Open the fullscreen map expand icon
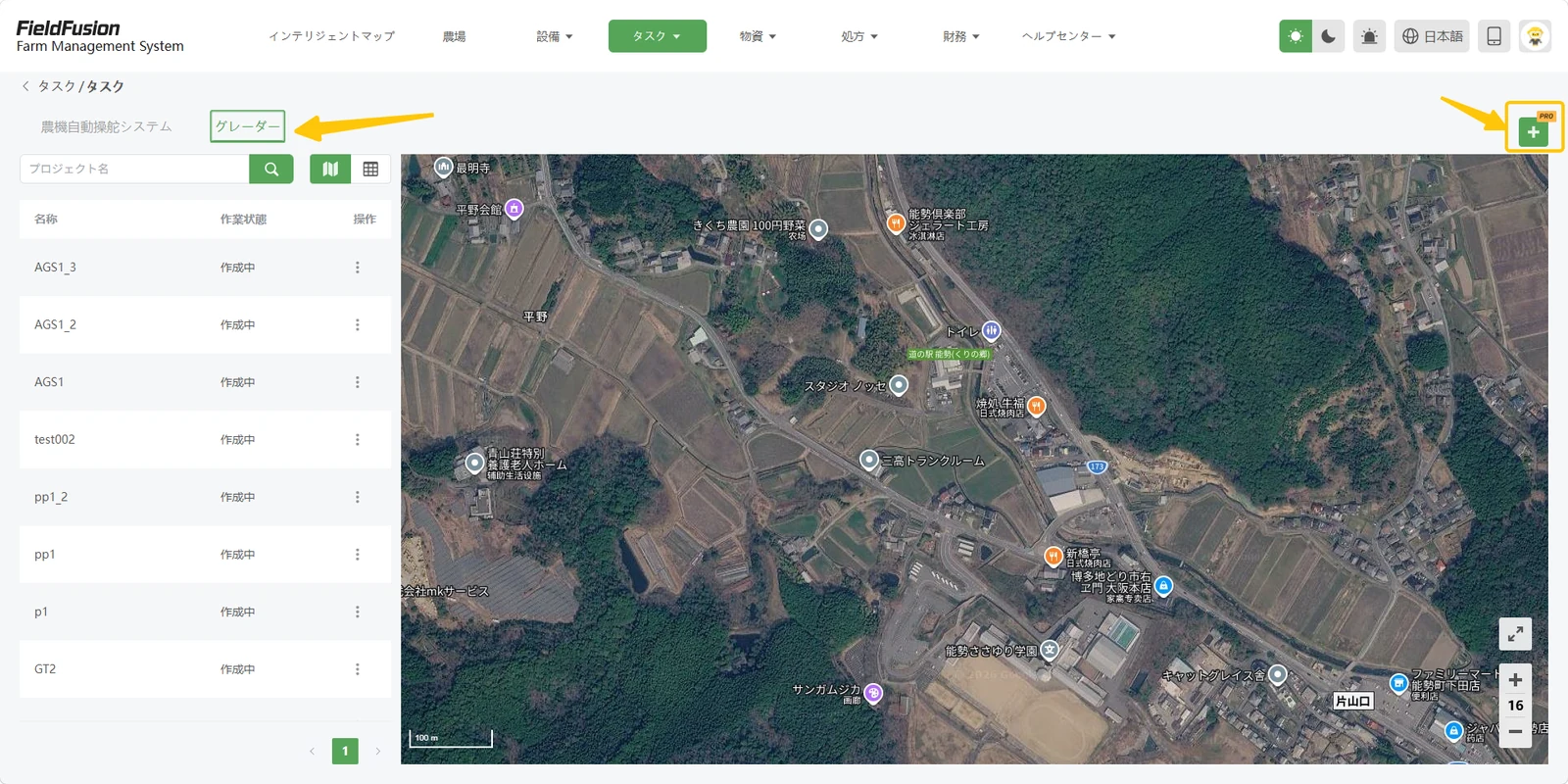This screenshot has height=784, width=1568. click(1515, 634)
